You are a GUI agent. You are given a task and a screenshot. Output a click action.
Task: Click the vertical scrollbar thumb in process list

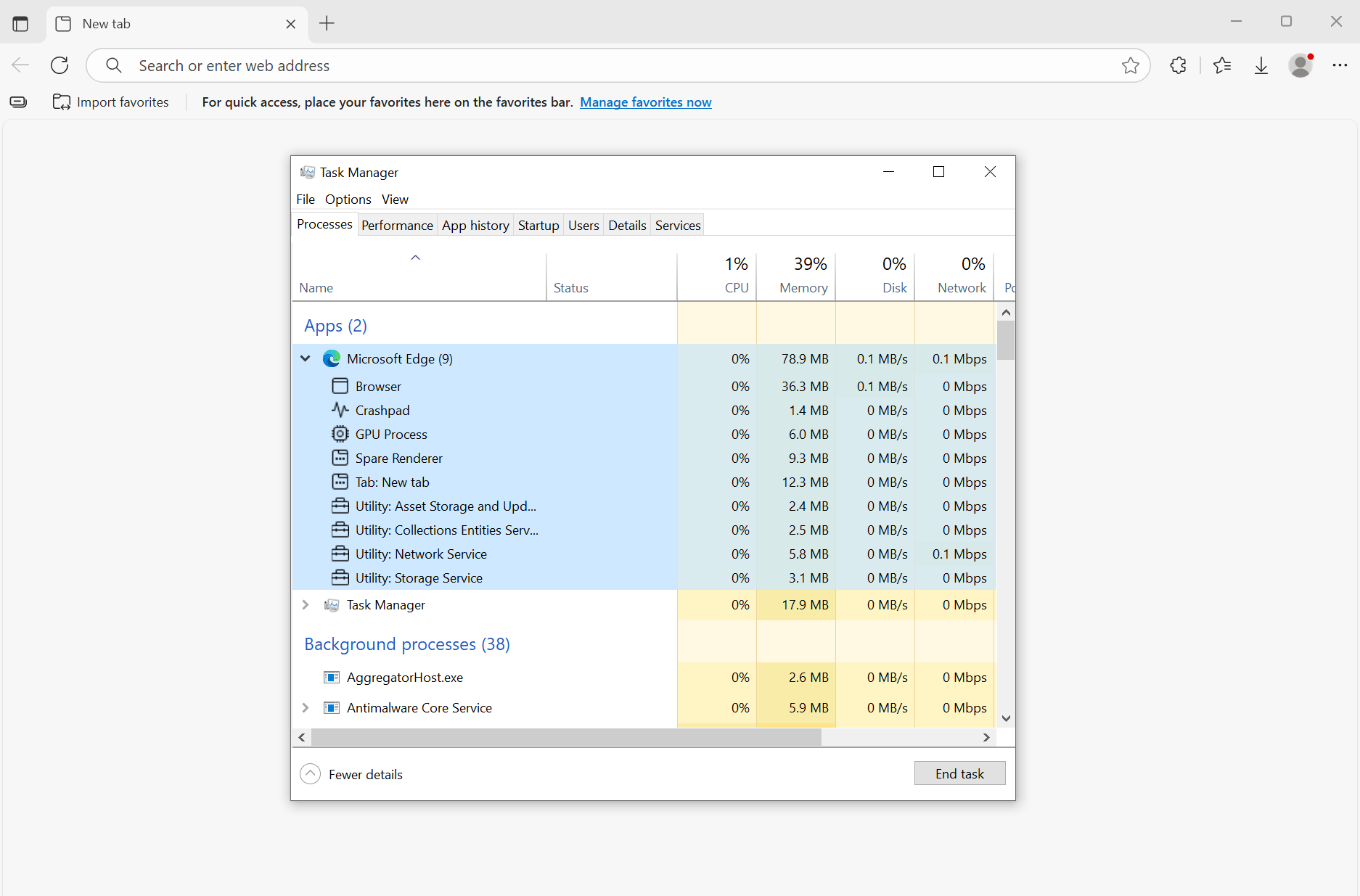1006,340
